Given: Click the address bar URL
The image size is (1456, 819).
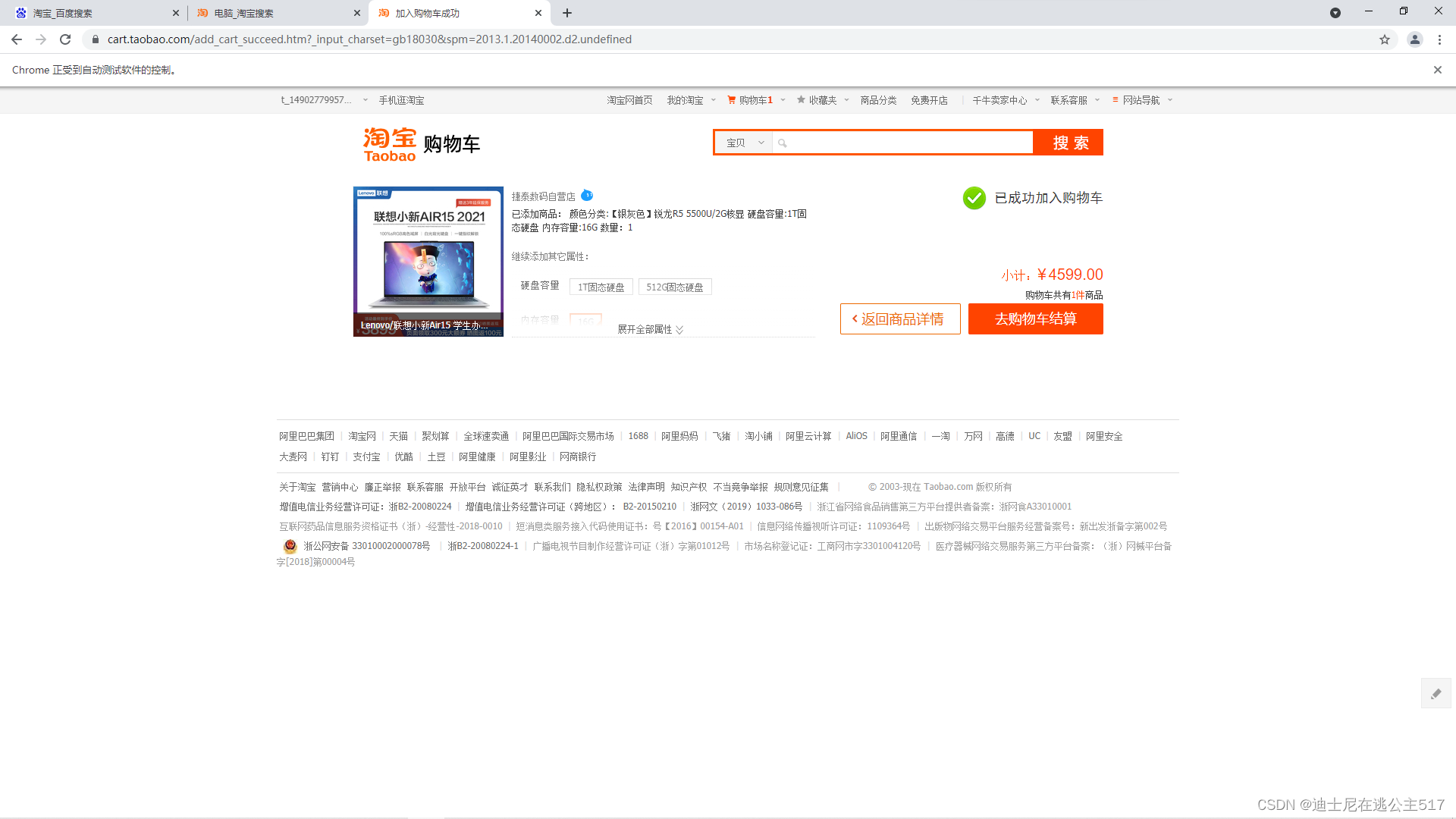Looking at the screenshot, I should click(369, 39).
